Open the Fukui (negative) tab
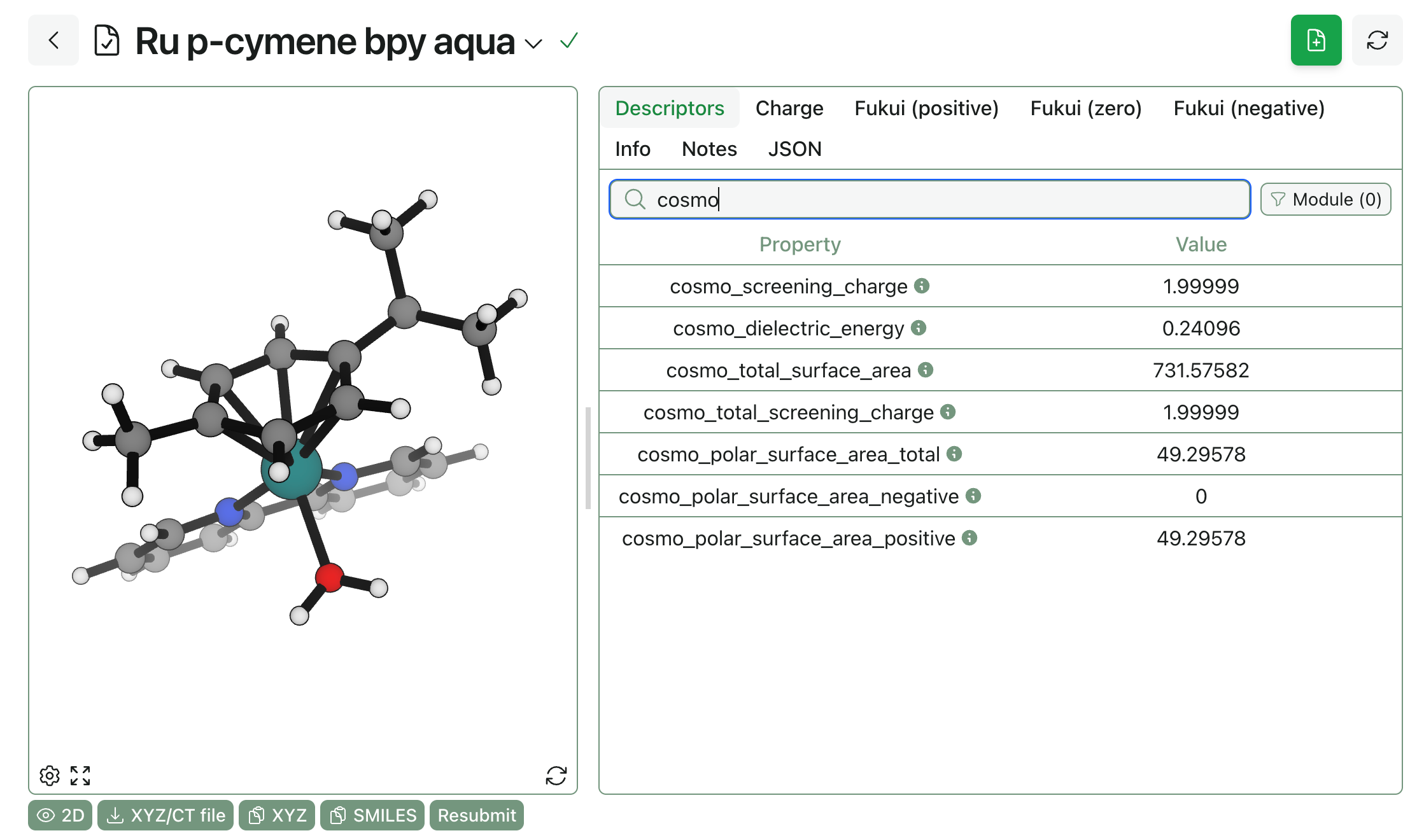The image size is (1417, 840). click(x=1248, y=108)
